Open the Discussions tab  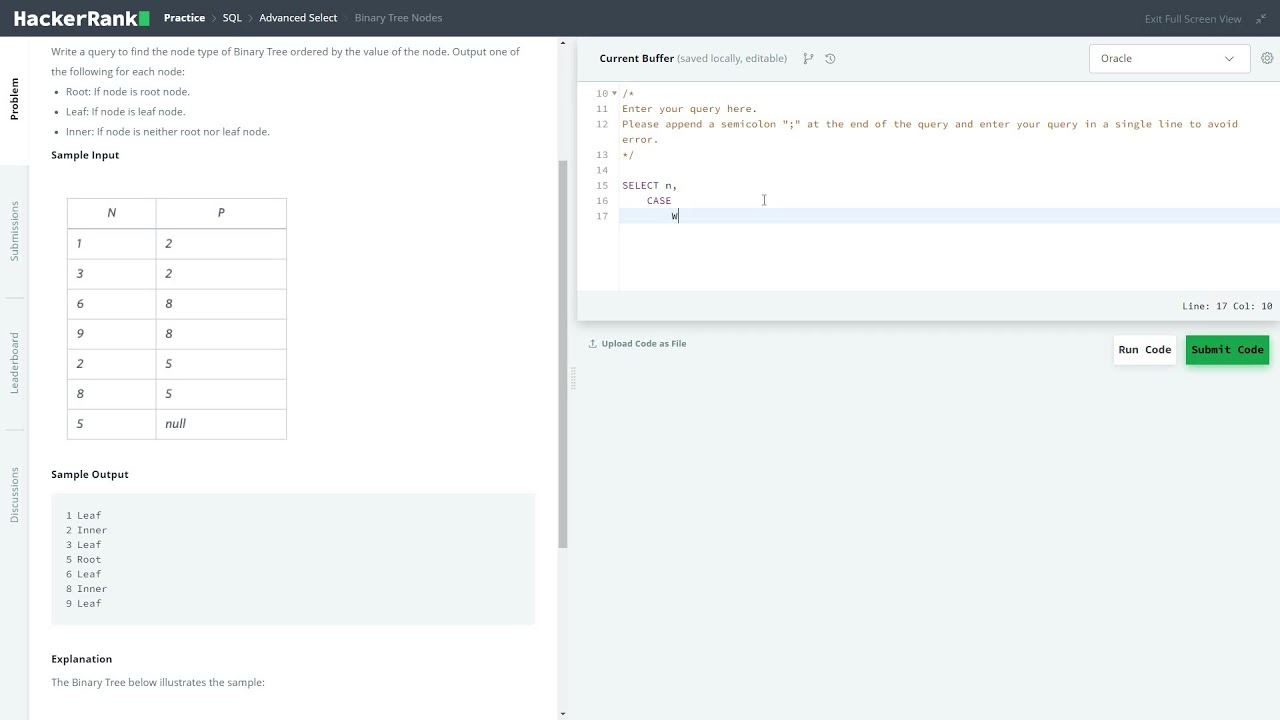click(x=15, y=494)
